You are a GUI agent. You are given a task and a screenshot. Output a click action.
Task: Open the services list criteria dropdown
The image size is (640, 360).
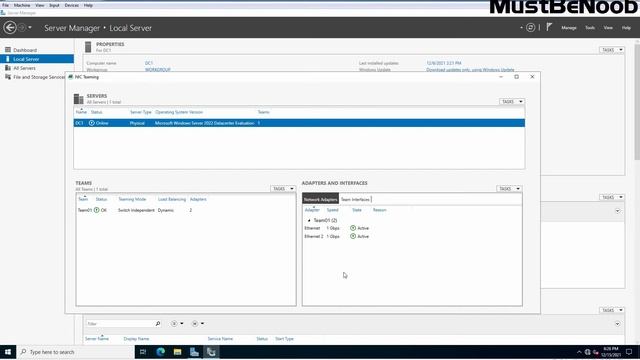tap(177, 324)
